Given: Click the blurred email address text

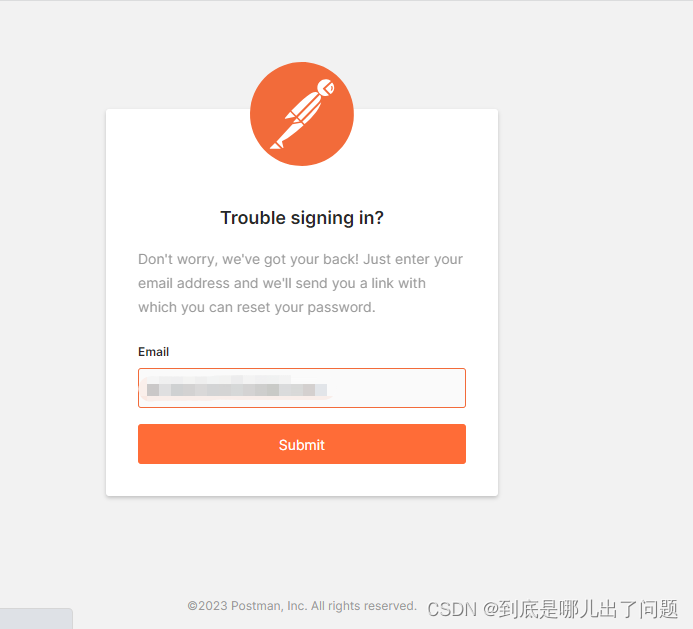Looking at the screenshot, I should pos(236,388).
